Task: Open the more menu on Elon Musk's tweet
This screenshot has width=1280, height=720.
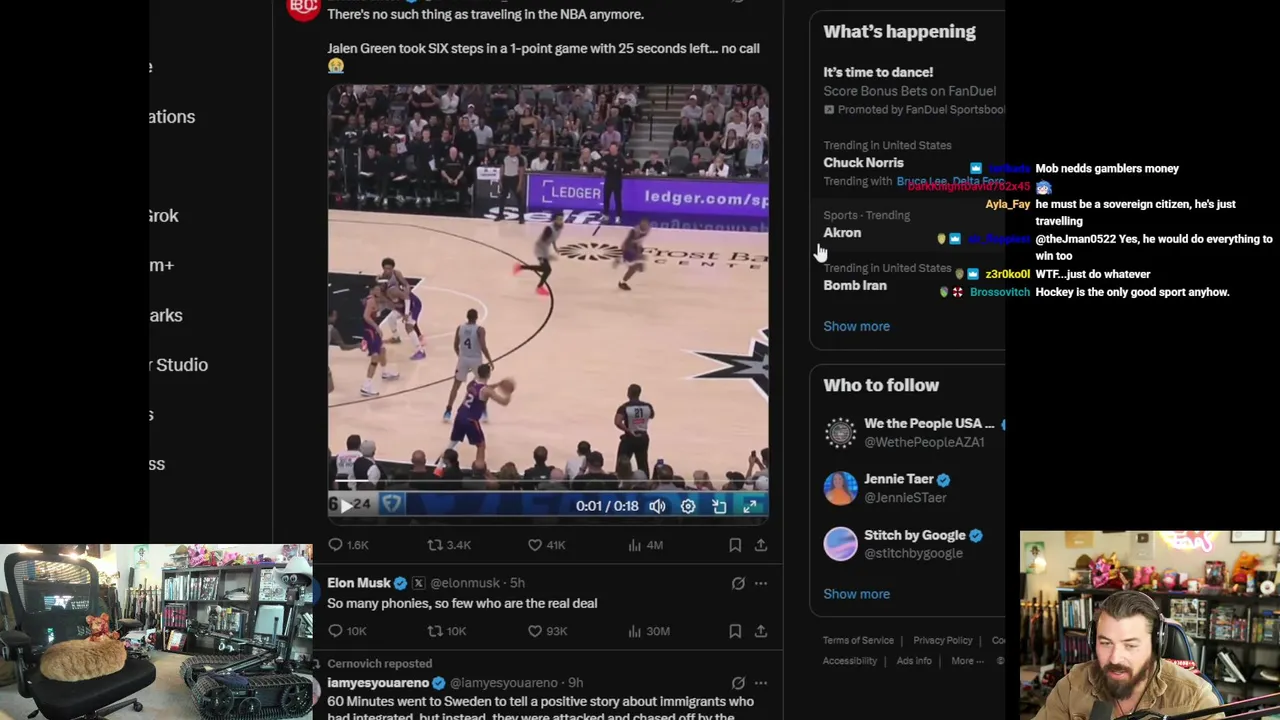Action: [761, 583]
